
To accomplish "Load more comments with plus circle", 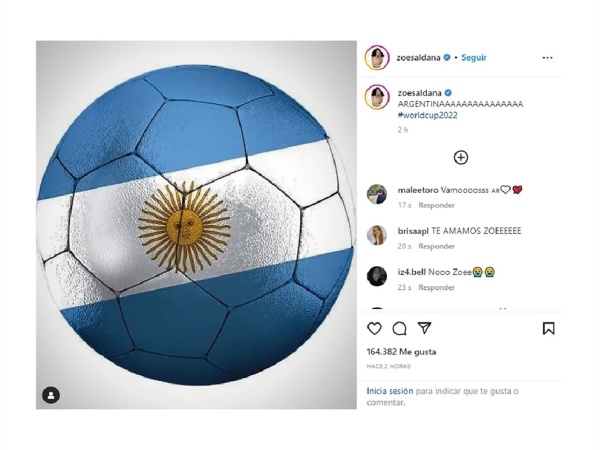I will point(461,158).
